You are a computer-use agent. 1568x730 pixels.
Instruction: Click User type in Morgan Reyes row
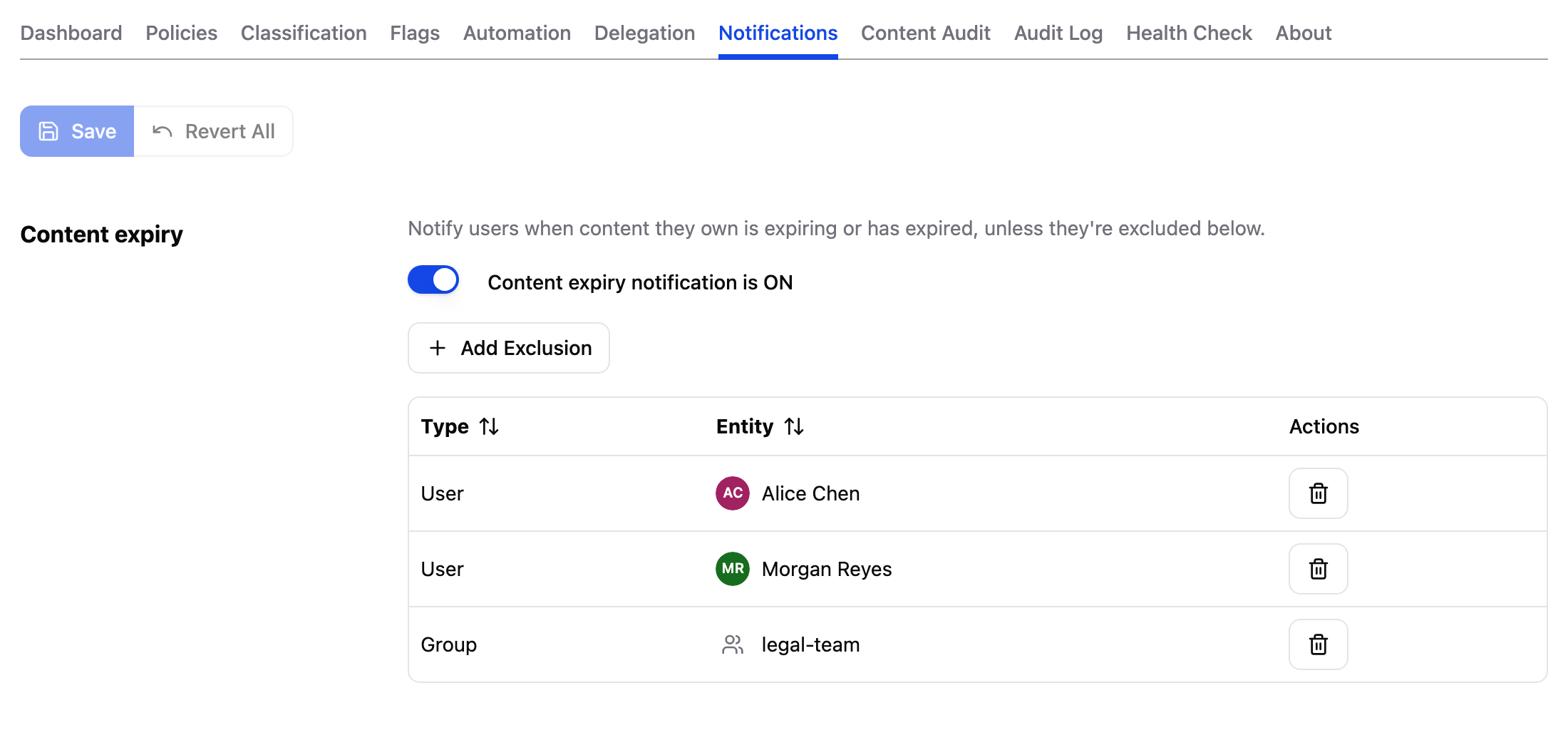click(x=442, y=569)
